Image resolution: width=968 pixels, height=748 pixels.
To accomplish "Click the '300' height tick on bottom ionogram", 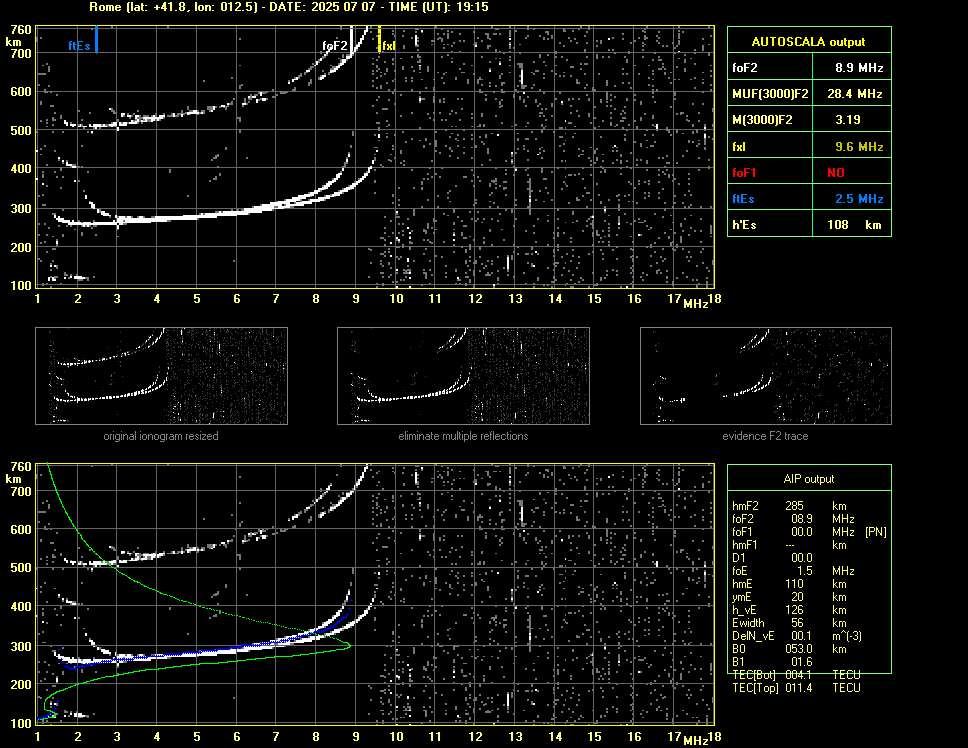I will (x=21, y=646).
